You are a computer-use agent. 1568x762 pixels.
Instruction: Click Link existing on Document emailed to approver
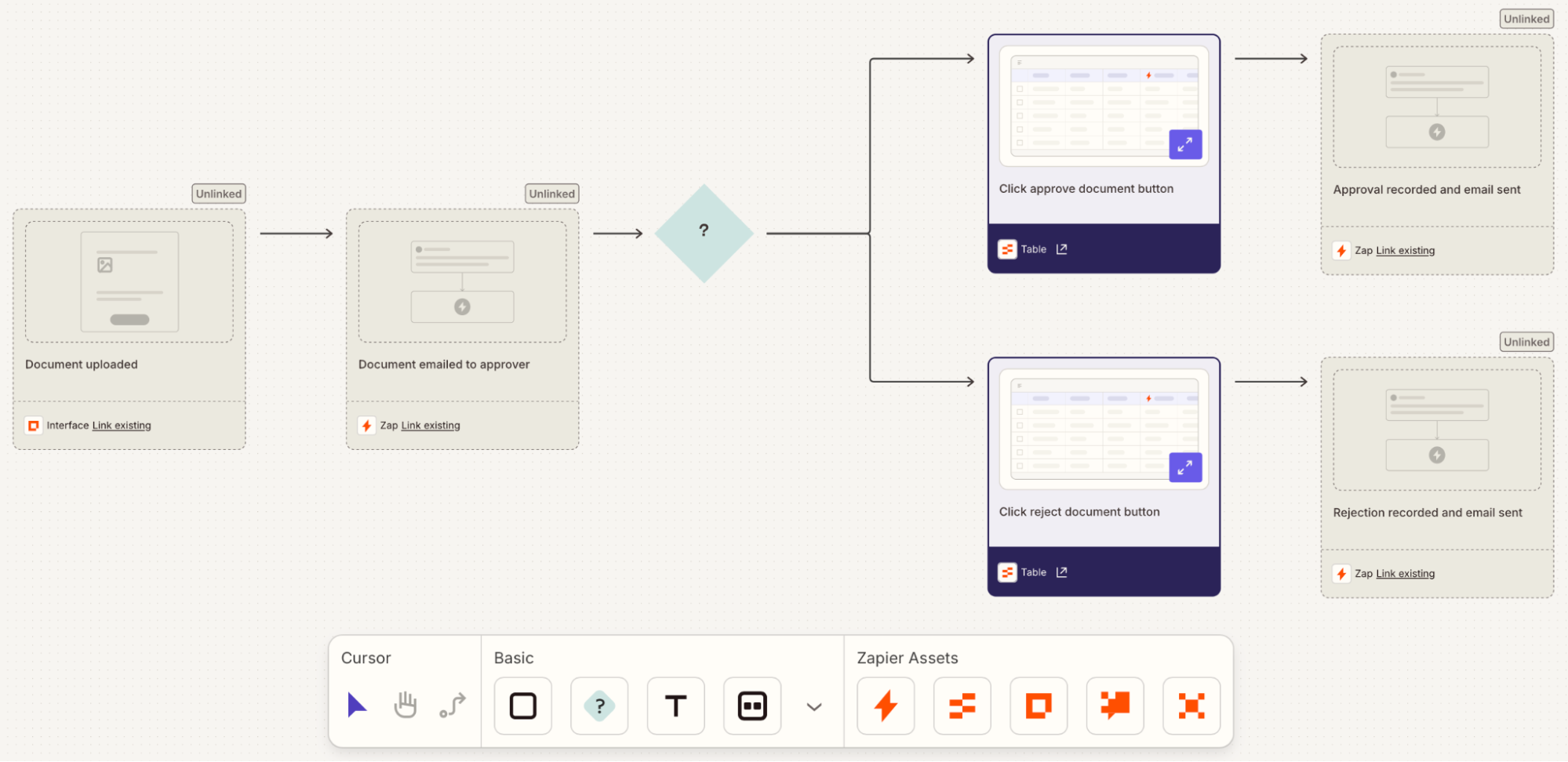click(430, 425)
